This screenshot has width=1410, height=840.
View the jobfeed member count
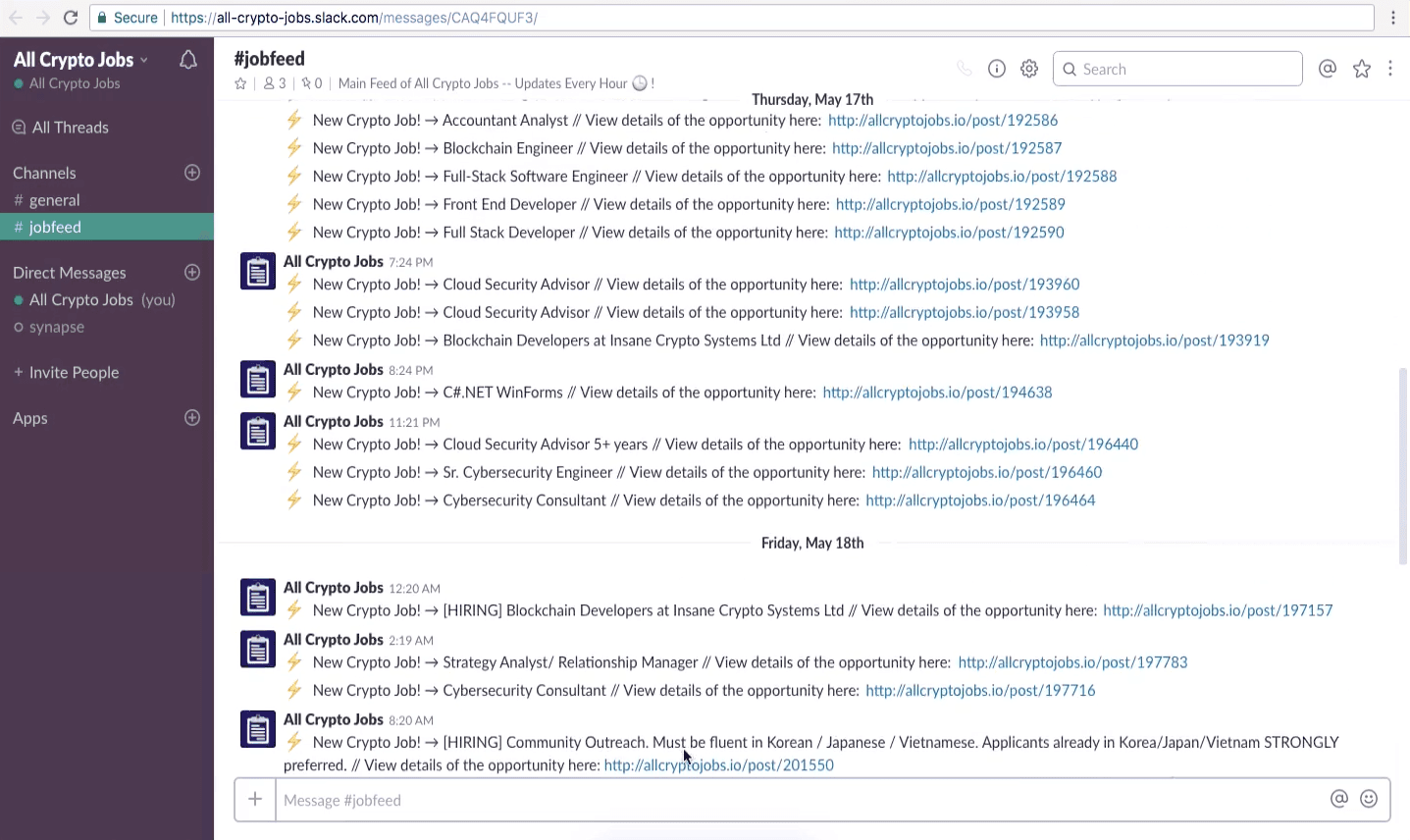click(x=275, y=83)
